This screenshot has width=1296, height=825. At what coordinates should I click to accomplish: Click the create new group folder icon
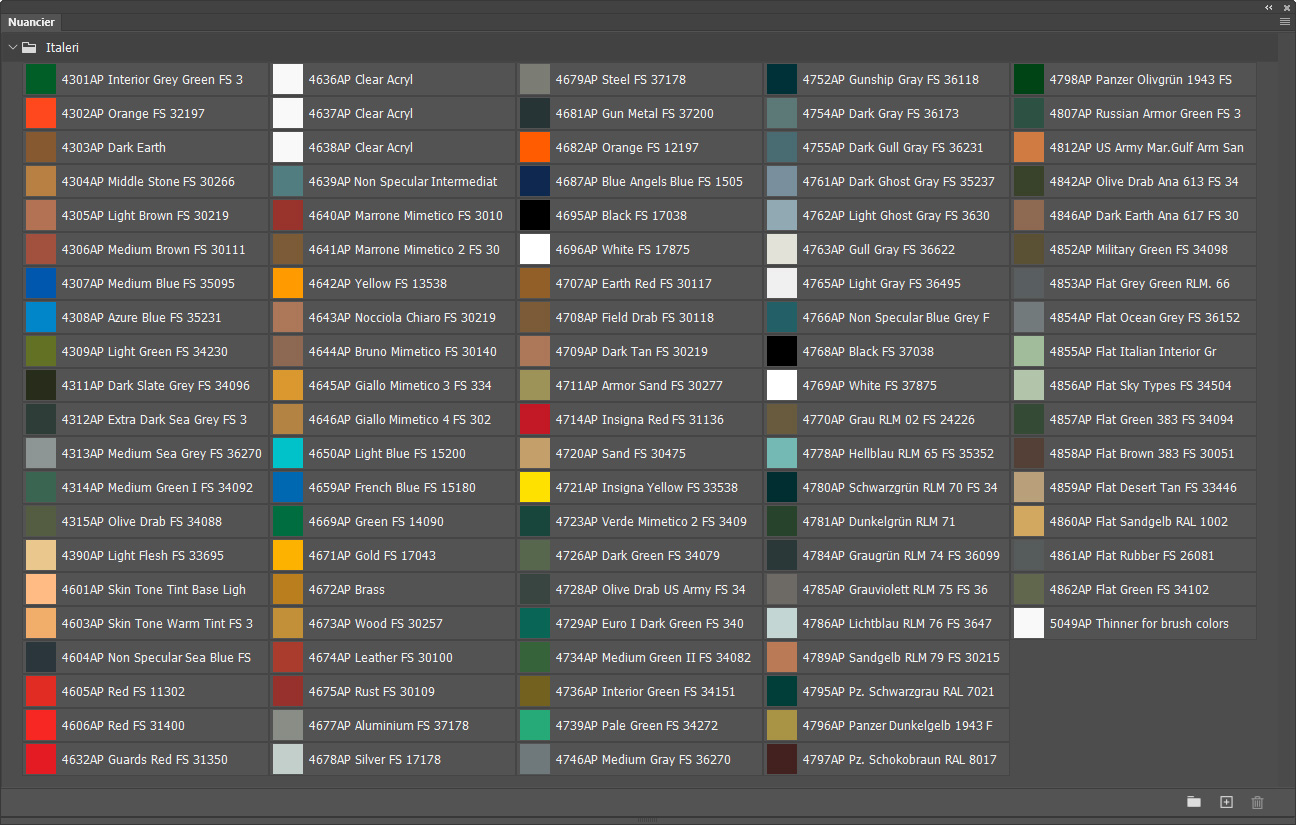click(1194, 802)
